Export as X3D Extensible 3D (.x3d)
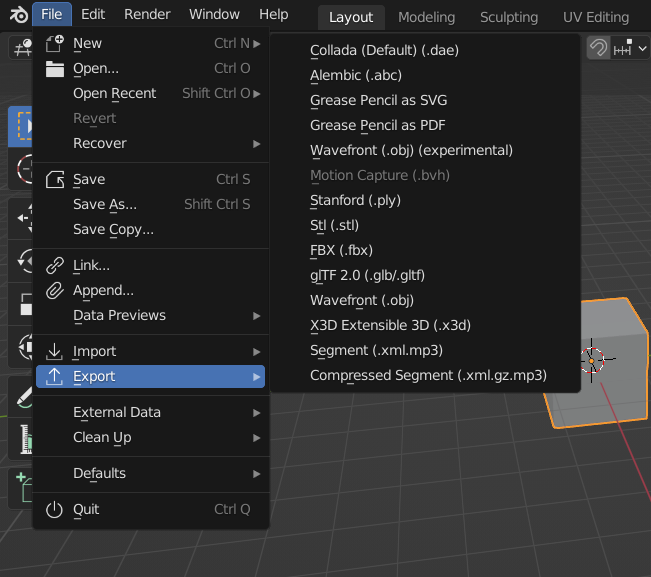Image resolution: width=651 pixels, height=577 pixels. click(425, 325)
